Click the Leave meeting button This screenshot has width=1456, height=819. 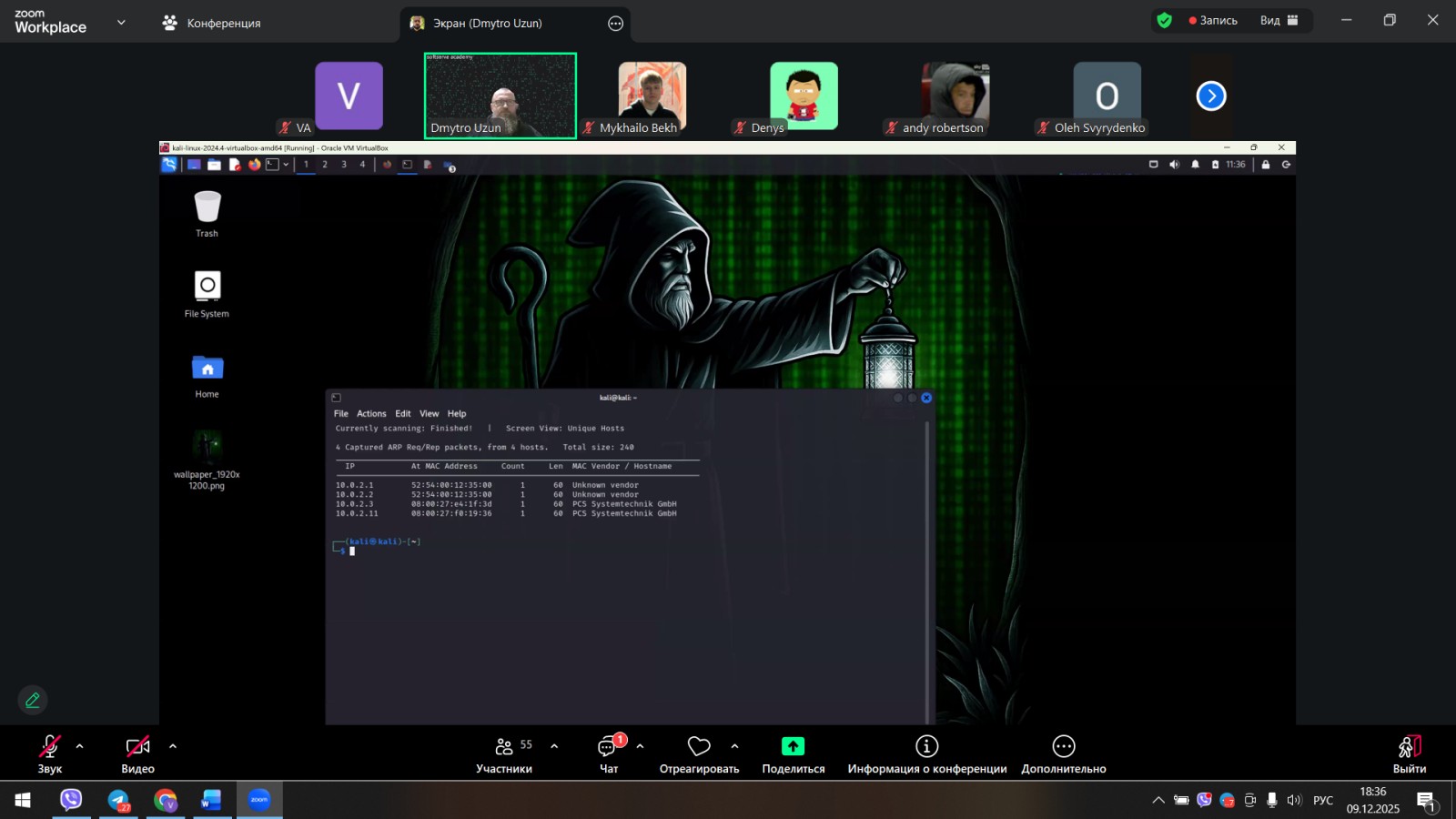click(1409, 754)
